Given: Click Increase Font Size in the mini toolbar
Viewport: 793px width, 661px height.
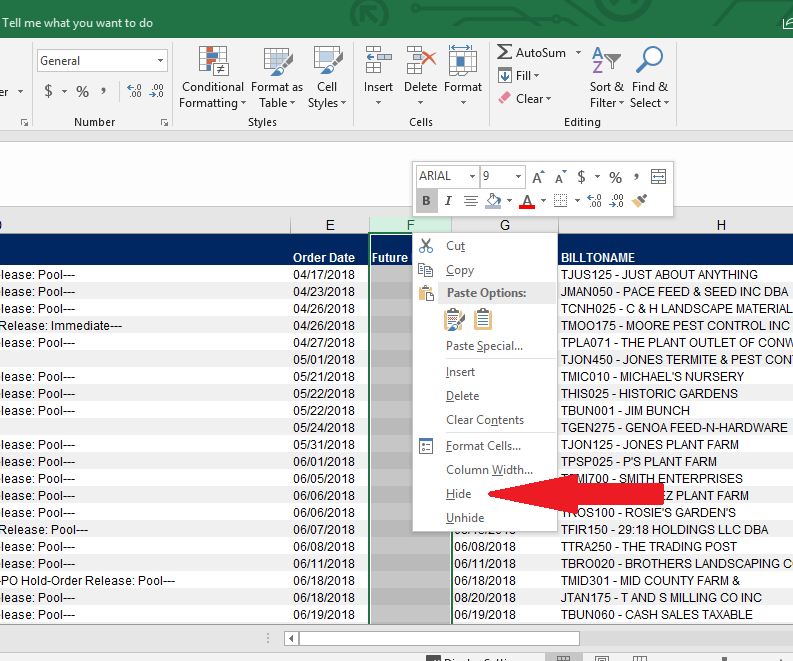Looking at the screenshot, I should click(x=538, y=177).
